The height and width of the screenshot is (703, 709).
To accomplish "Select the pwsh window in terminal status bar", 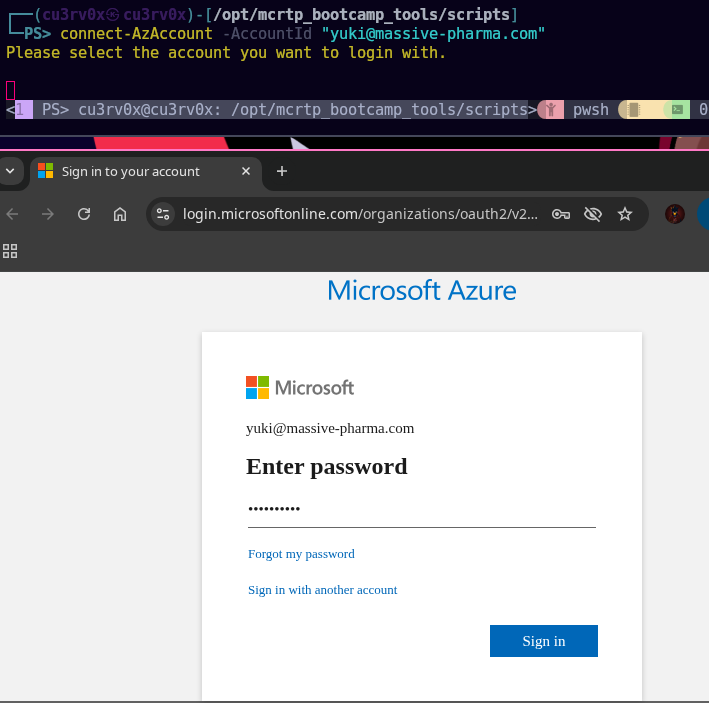I will 590,110.
